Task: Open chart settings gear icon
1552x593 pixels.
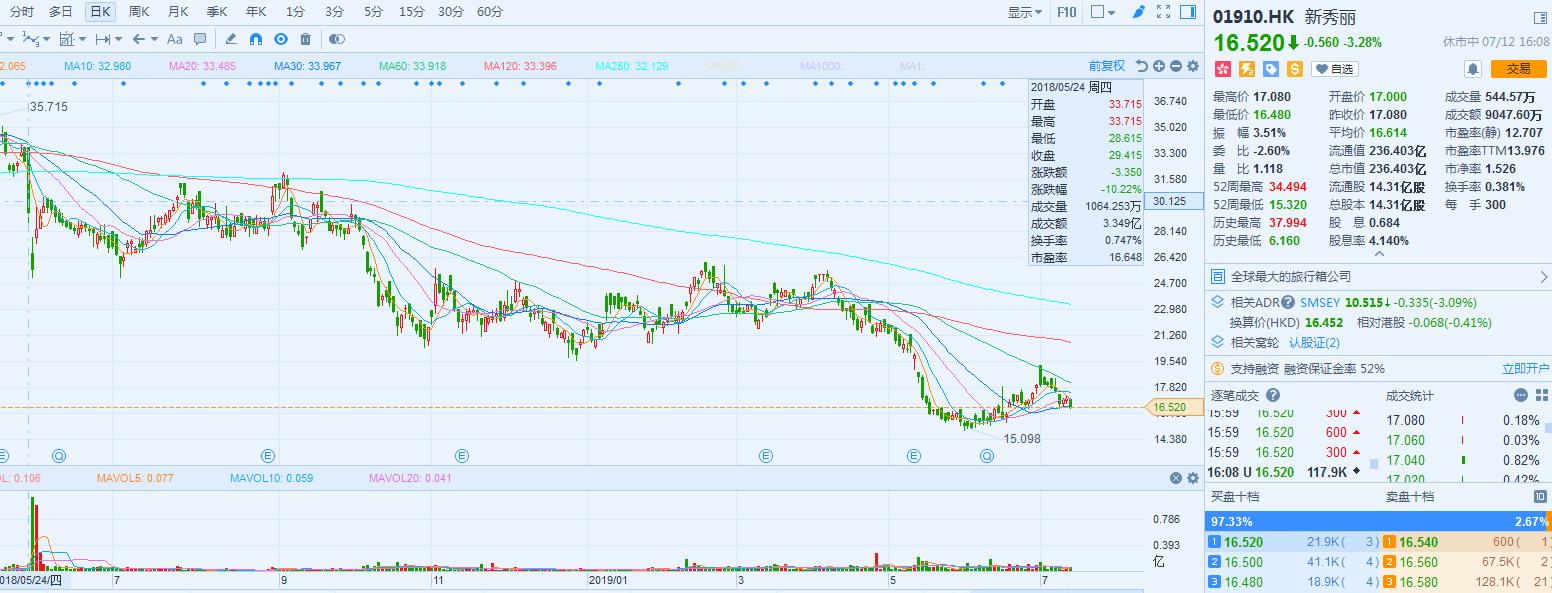Action: (1192, 66)
